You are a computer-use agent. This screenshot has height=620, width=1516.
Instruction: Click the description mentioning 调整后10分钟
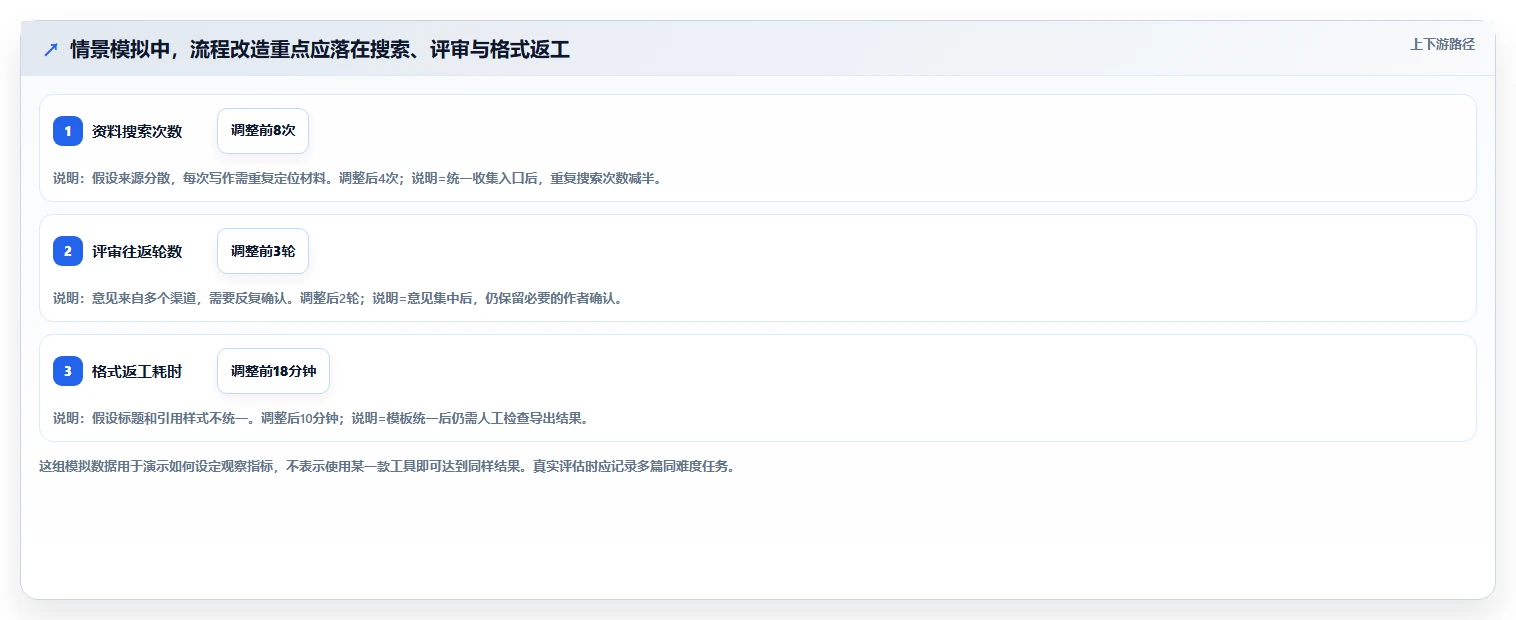pos(321,419)
